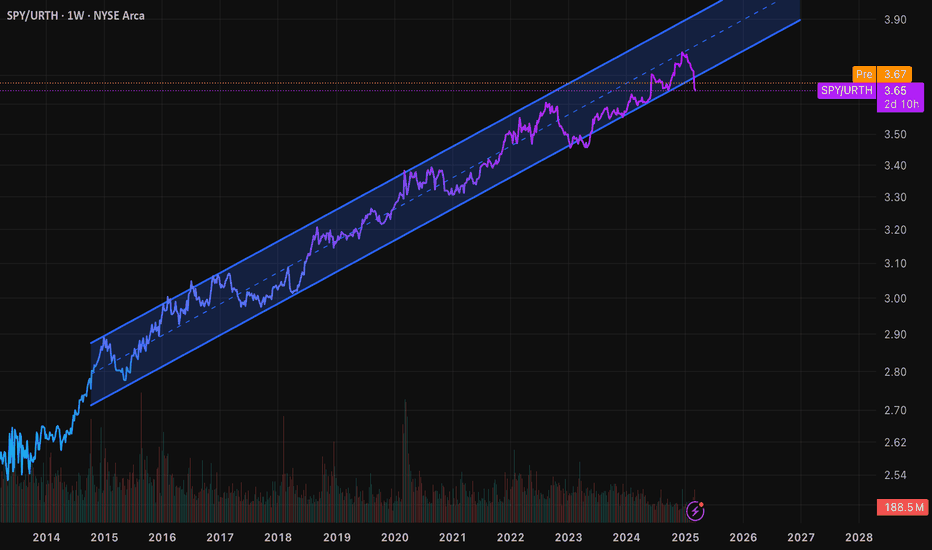The height and width of the screenshot is (550, 932).
Task: Click the 2027 year label on time axis
Action: [x=801, y=538]
